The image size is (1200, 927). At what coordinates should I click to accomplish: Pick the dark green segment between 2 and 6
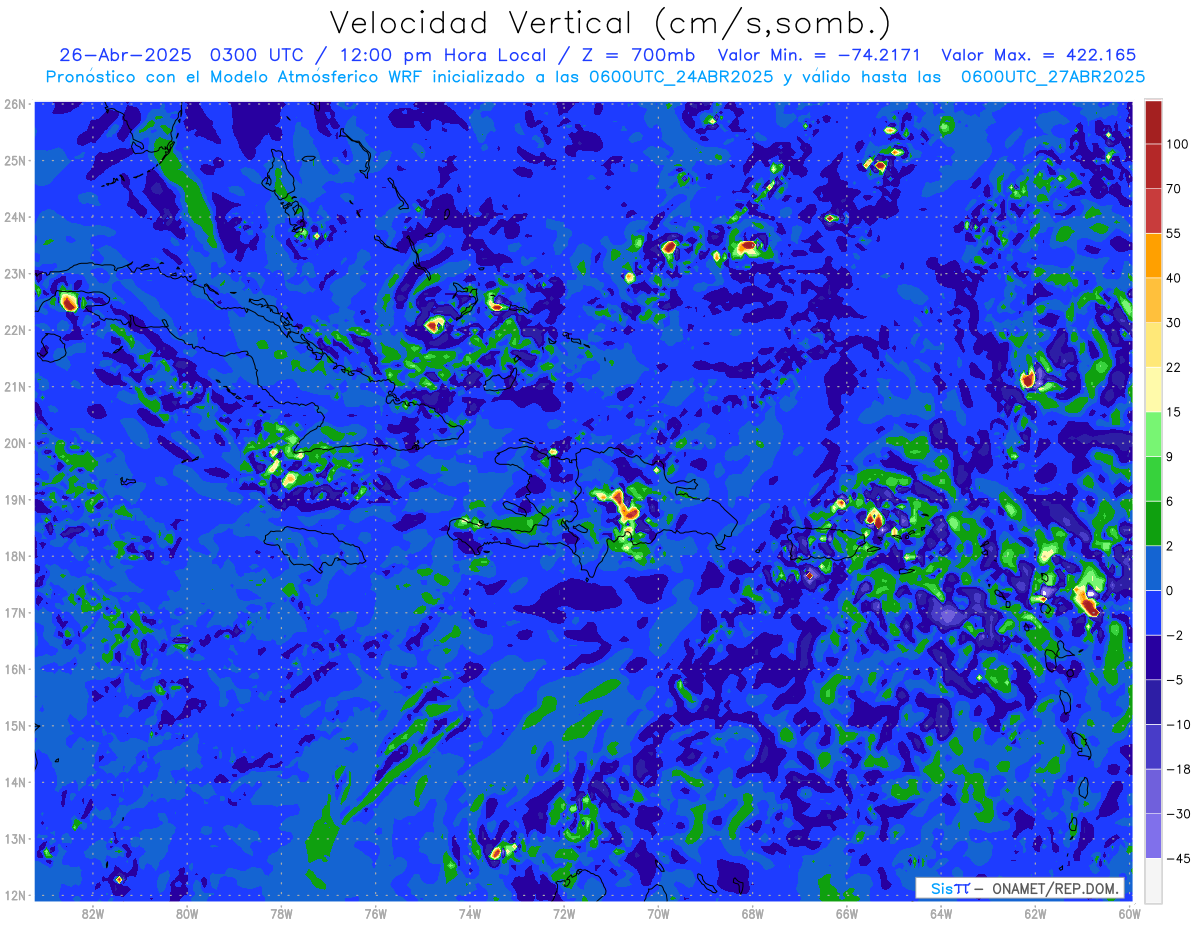tap(1153, 523)
